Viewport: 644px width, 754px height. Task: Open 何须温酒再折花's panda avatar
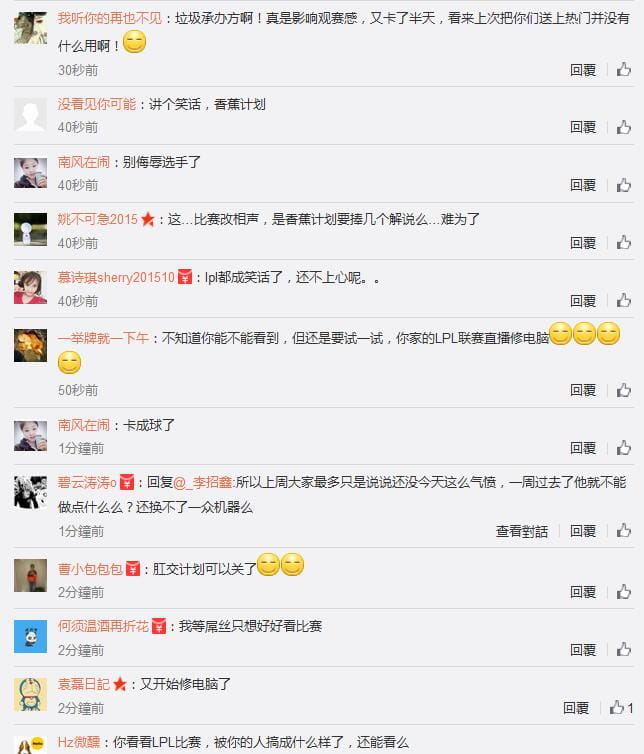coord(30,636)
